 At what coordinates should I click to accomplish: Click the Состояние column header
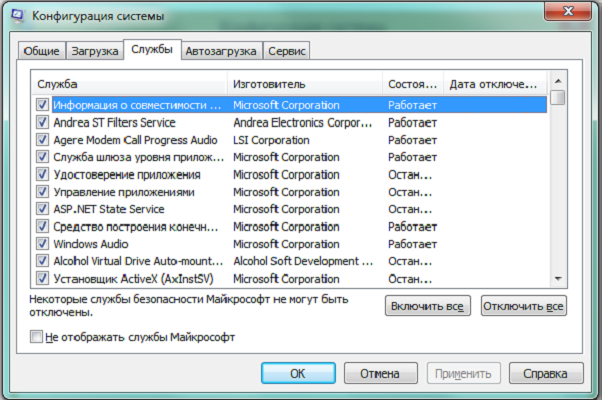coord(412,84)
